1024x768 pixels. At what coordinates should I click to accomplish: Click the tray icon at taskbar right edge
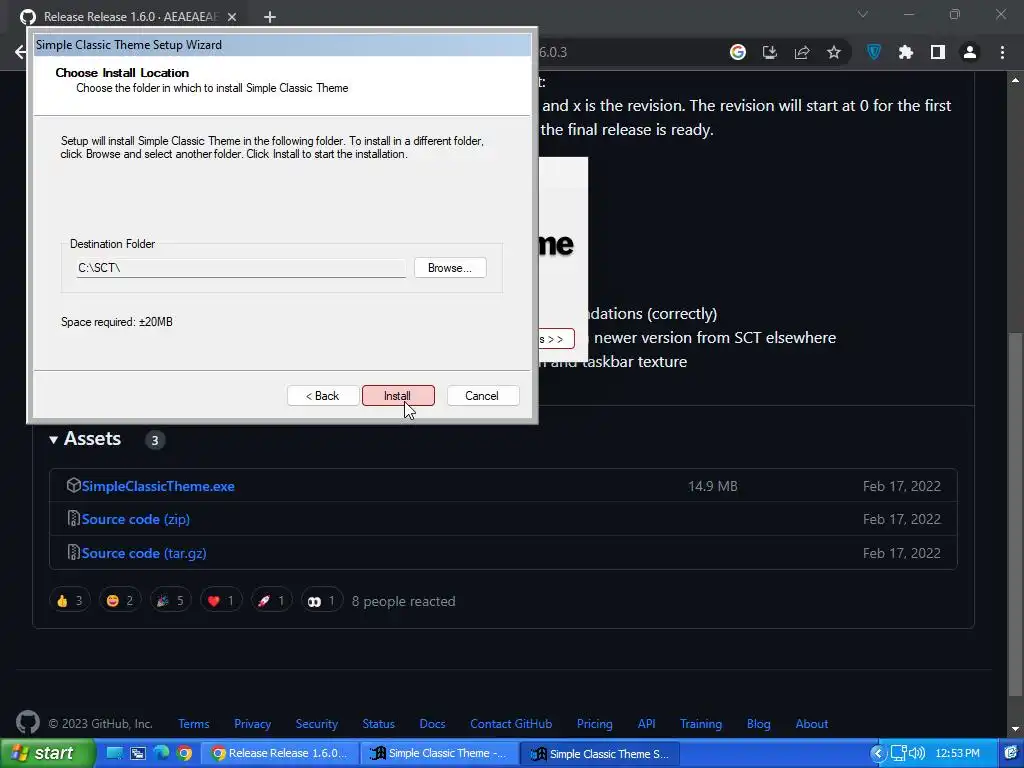click(x=1012, y=753)
